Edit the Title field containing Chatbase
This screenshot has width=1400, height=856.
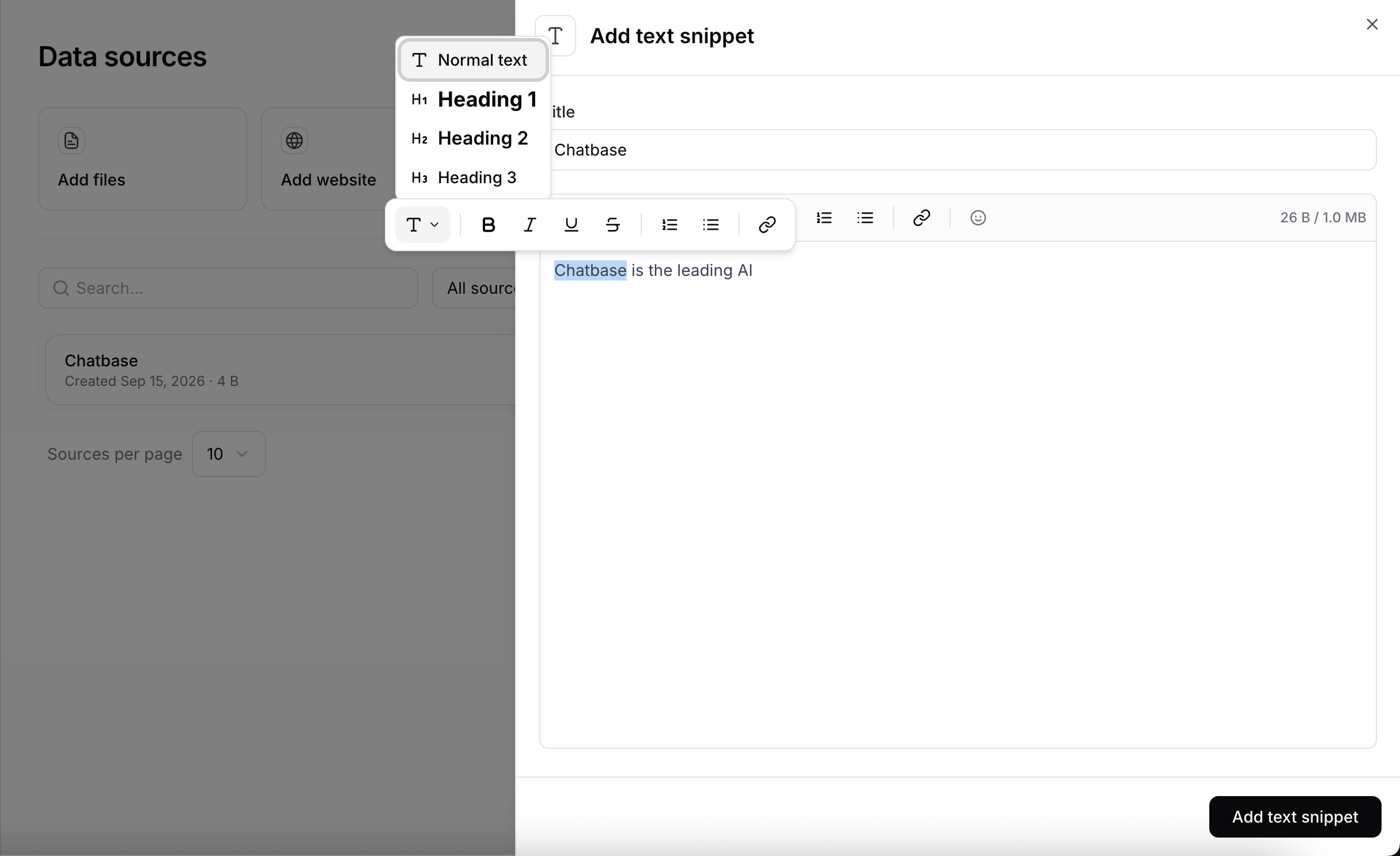[958, 150]
